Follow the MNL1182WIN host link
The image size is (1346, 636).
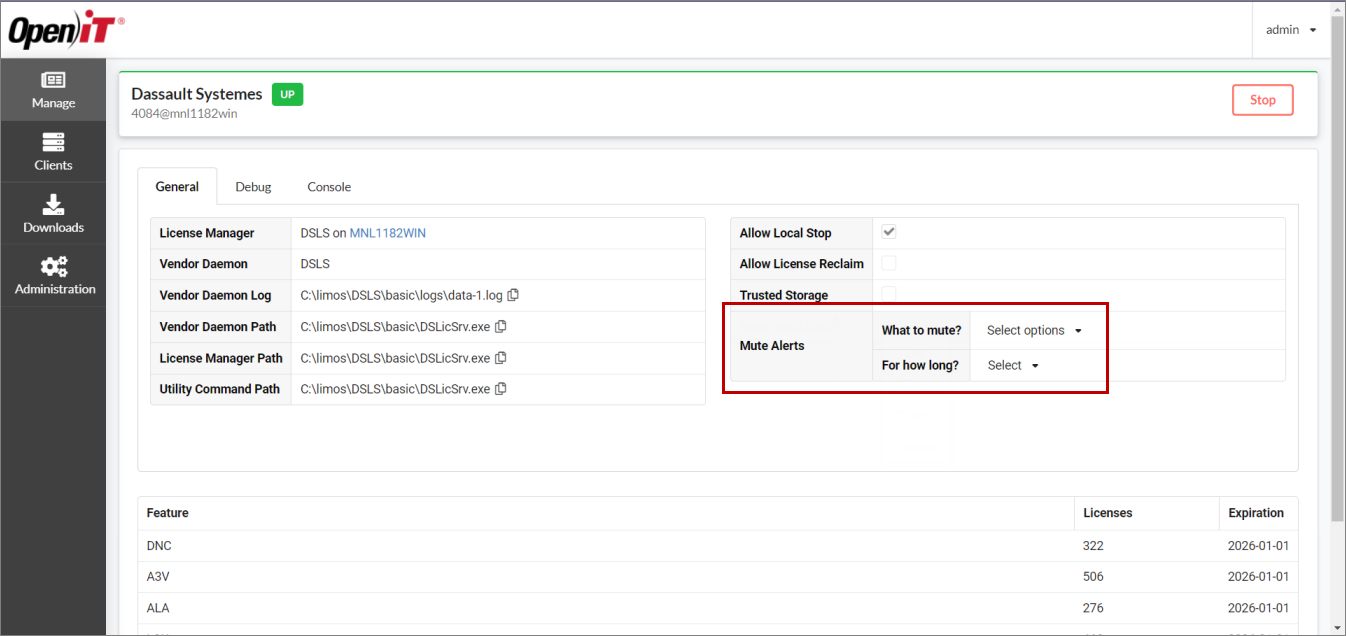[x=387, y=233]
